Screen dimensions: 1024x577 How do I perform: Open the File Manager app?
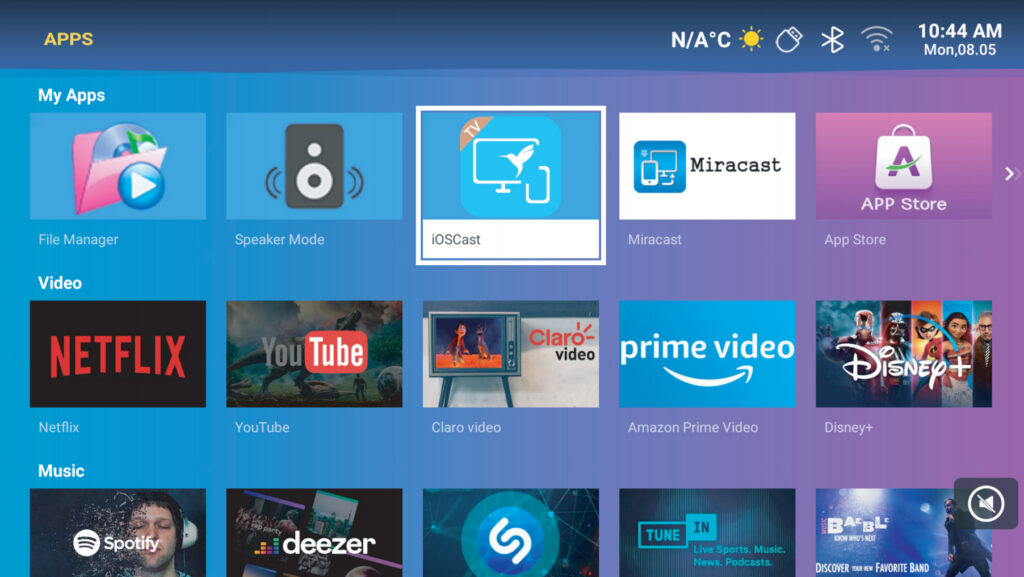point(118,166)
